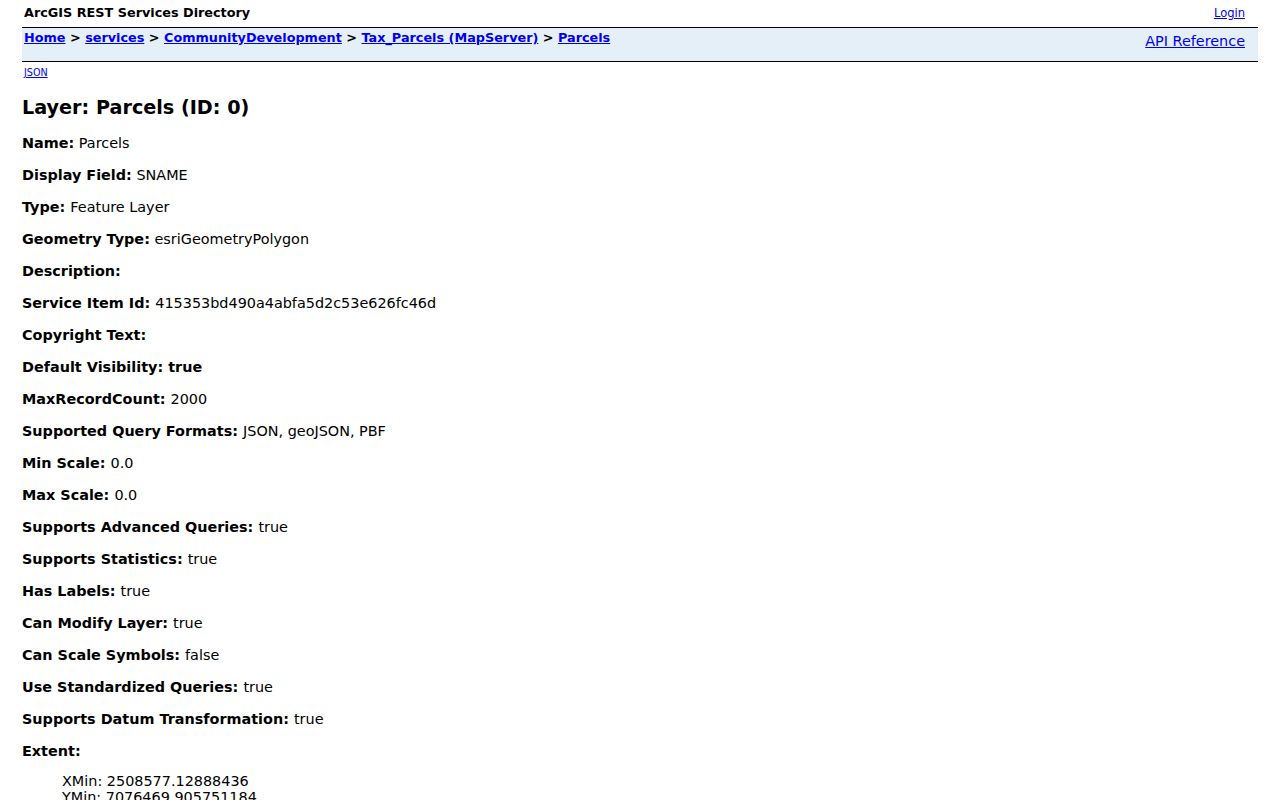Click the Has Labels line
The width and height of the screenshot is (1280, 800).
[86, 591]
